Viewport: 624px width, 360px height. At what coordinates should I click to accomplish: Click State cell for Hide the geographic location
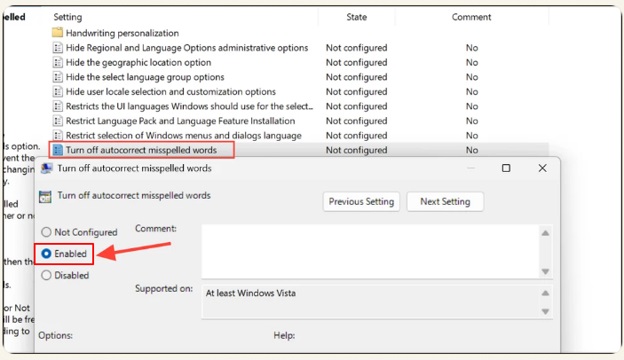pyautogui.click(x=357, y=62)
